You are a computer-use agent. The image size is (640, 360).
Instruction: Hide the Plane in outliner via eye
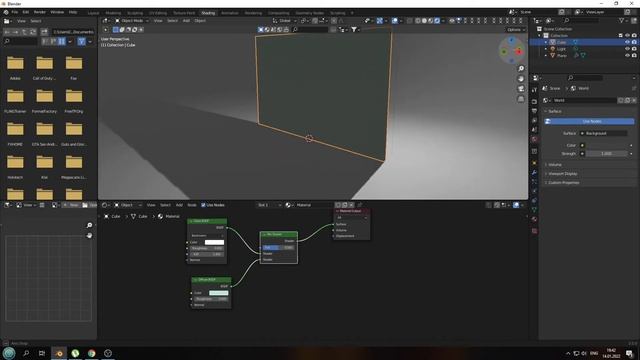[x=627, y=55]
